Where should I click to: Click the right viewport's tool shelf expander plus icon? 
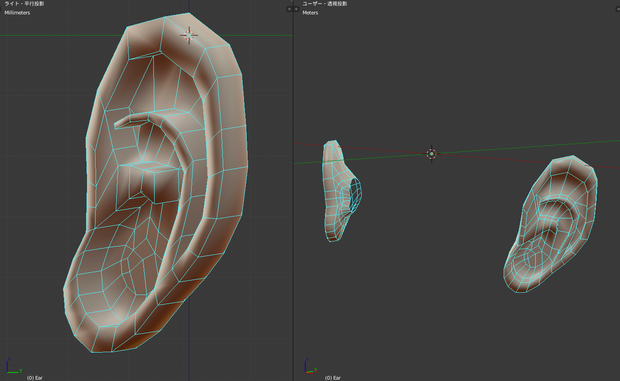[296, 9]
